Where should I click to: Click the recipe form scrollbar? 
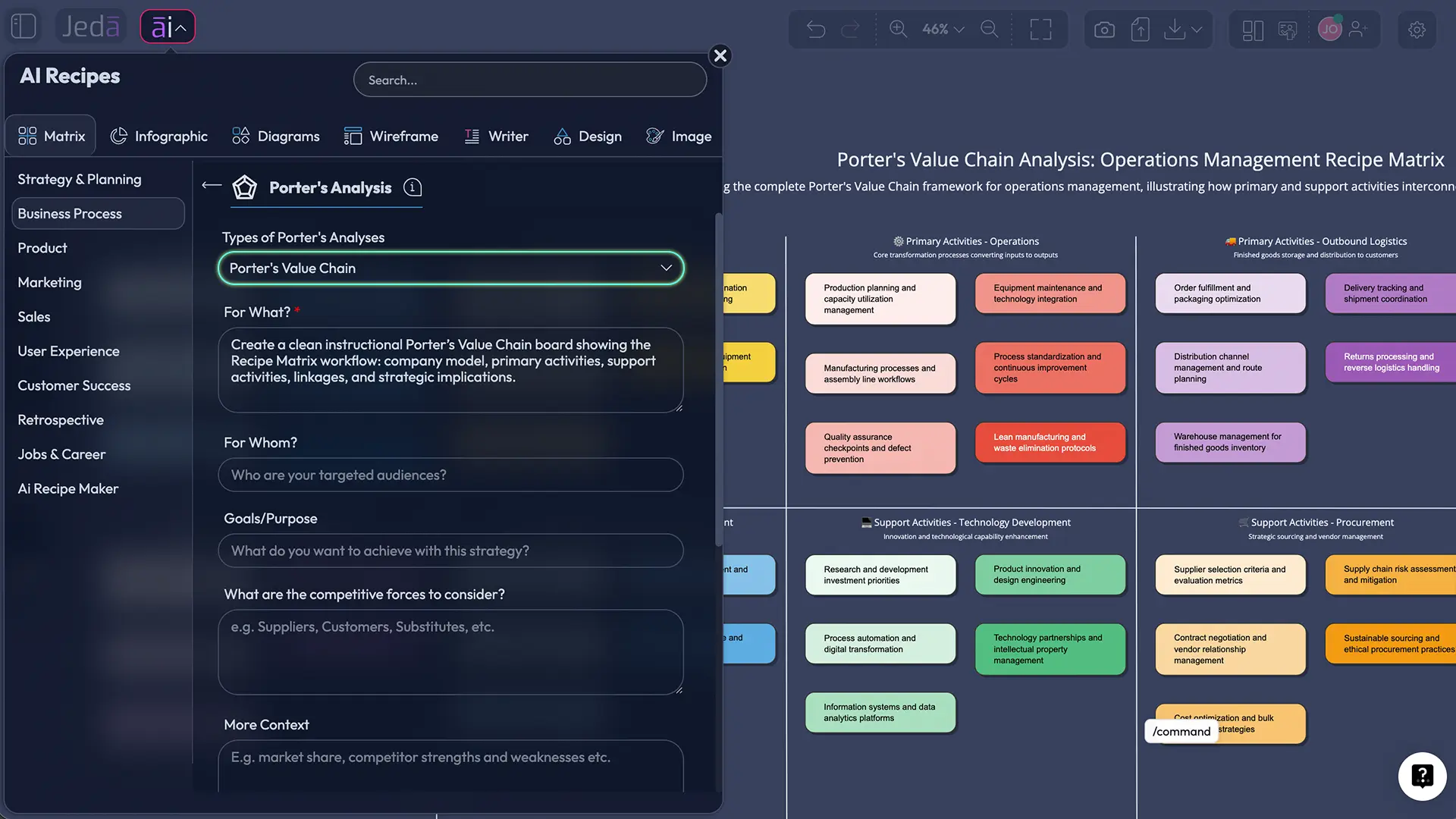[718, 379]
